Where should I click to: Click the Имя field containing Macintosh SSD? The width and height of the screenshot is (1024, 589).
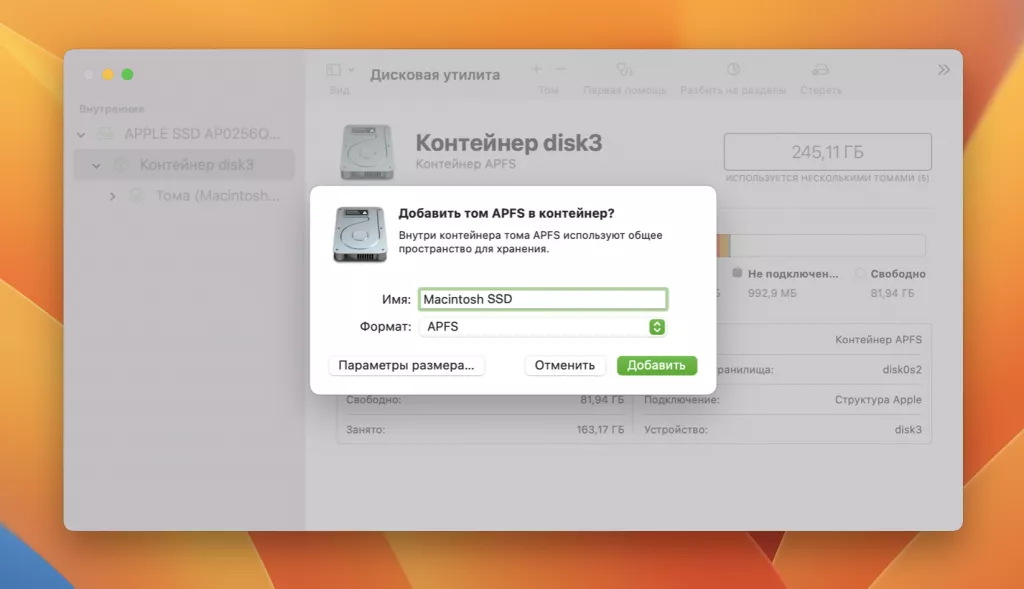point(543,298)
